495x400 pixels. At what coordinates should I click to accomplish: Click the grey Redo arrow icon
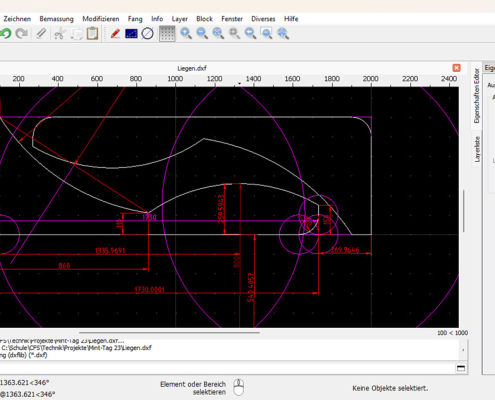tap(22, 34)
